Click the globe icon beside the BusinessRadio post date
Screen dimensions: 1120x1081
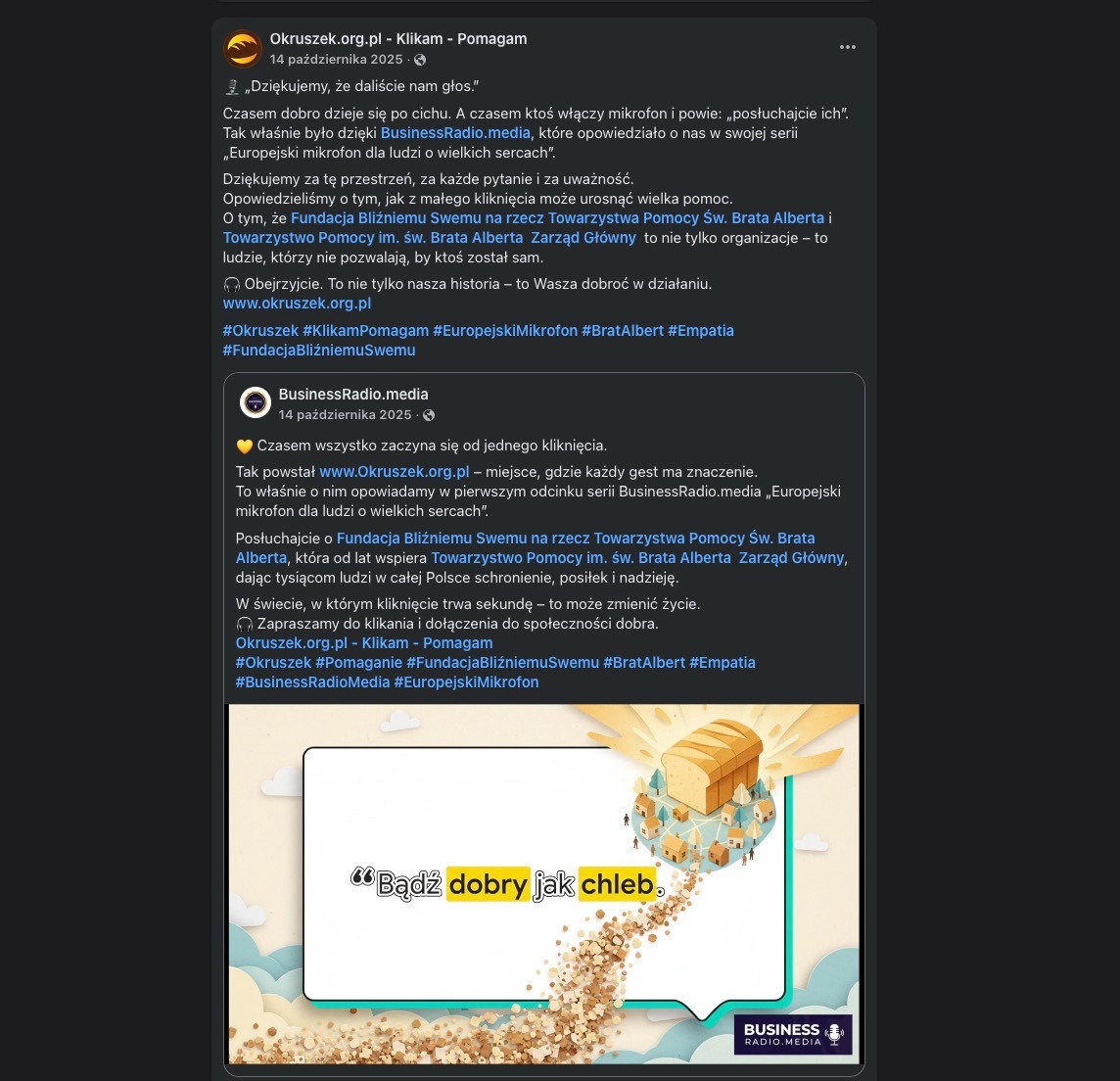click(429, 415)
